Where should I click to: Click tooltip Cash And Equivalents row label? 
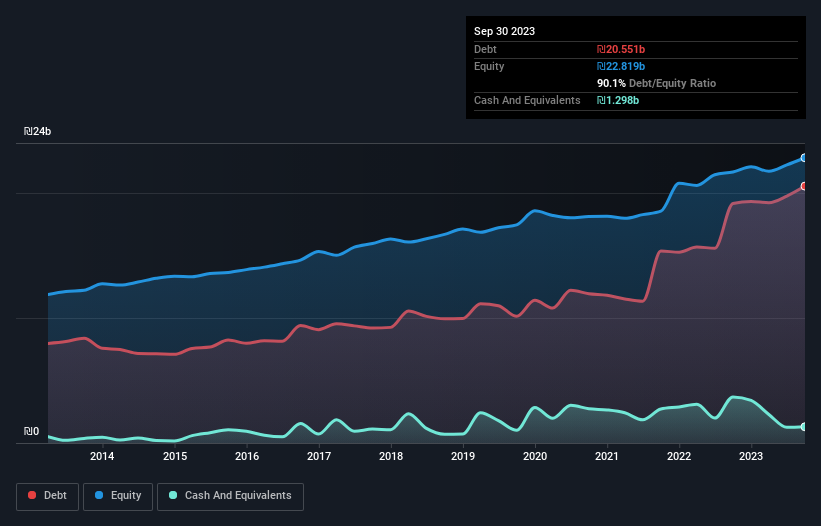click(x=527, y=100)
